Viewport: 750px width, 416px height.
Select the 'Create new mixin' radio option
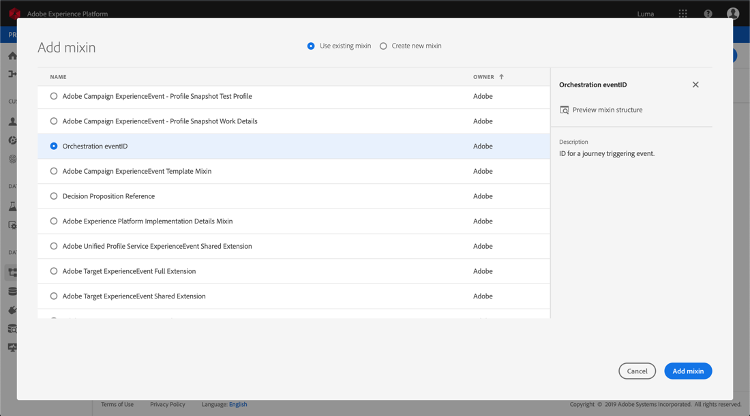tap(383, 46)
